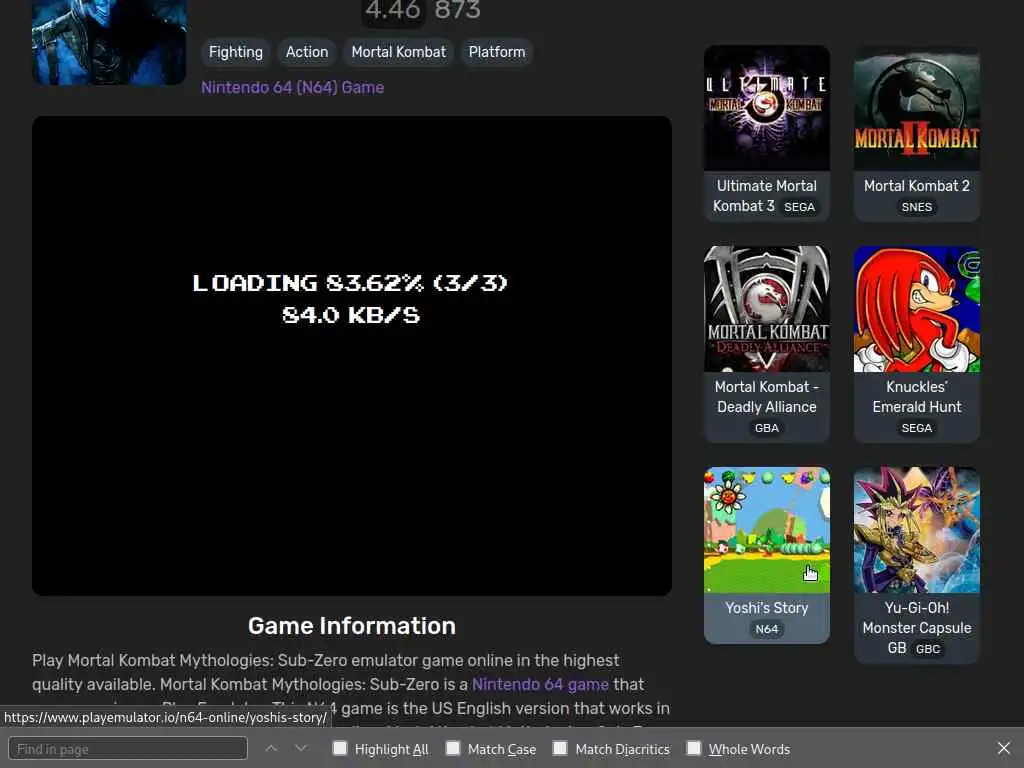The height and width of the screenshot is (768, 1024).
Task: Go to previous find match arrow
Action: tap(271, 748)
